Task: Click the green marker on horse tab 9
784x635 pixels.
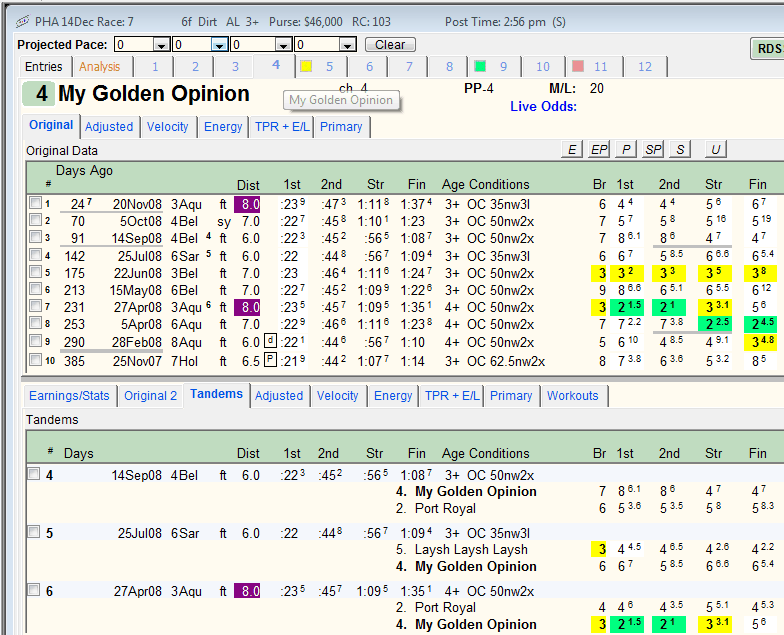Action: pyautogui.click(x=480, y=66)
